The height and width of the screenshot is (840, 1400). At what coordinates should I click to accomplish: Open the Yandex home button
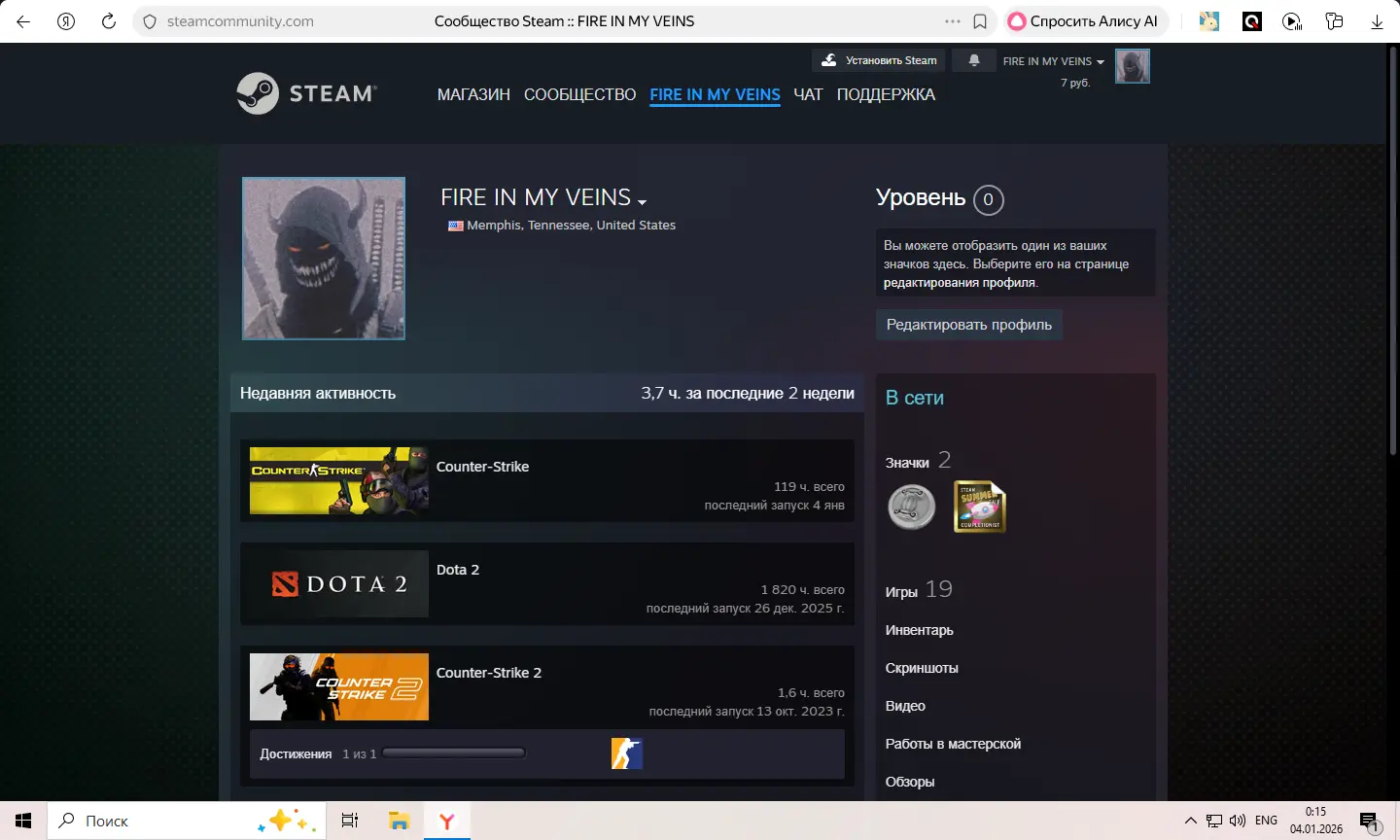(66, 21)
